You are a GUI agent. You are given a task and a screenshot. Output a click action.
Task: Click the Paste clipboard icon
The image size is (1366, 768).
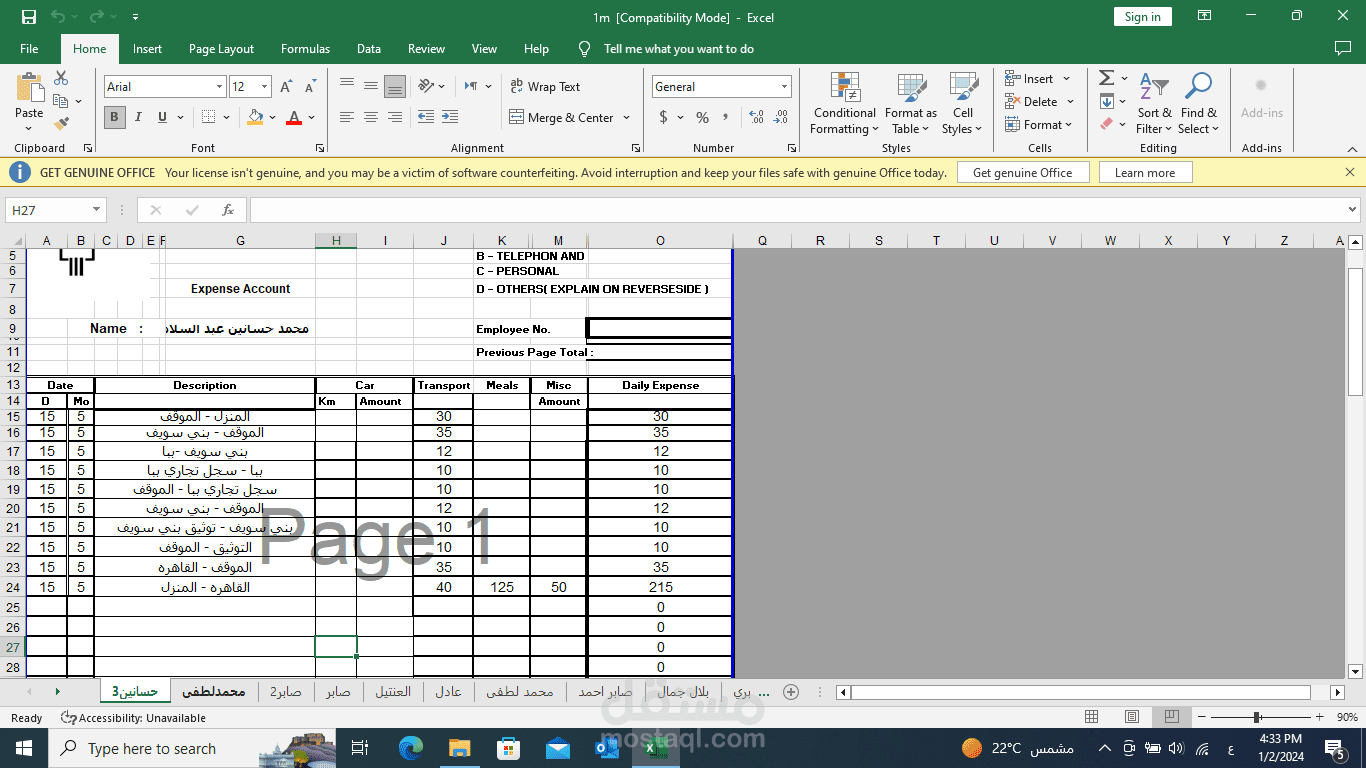click(29, 87)
